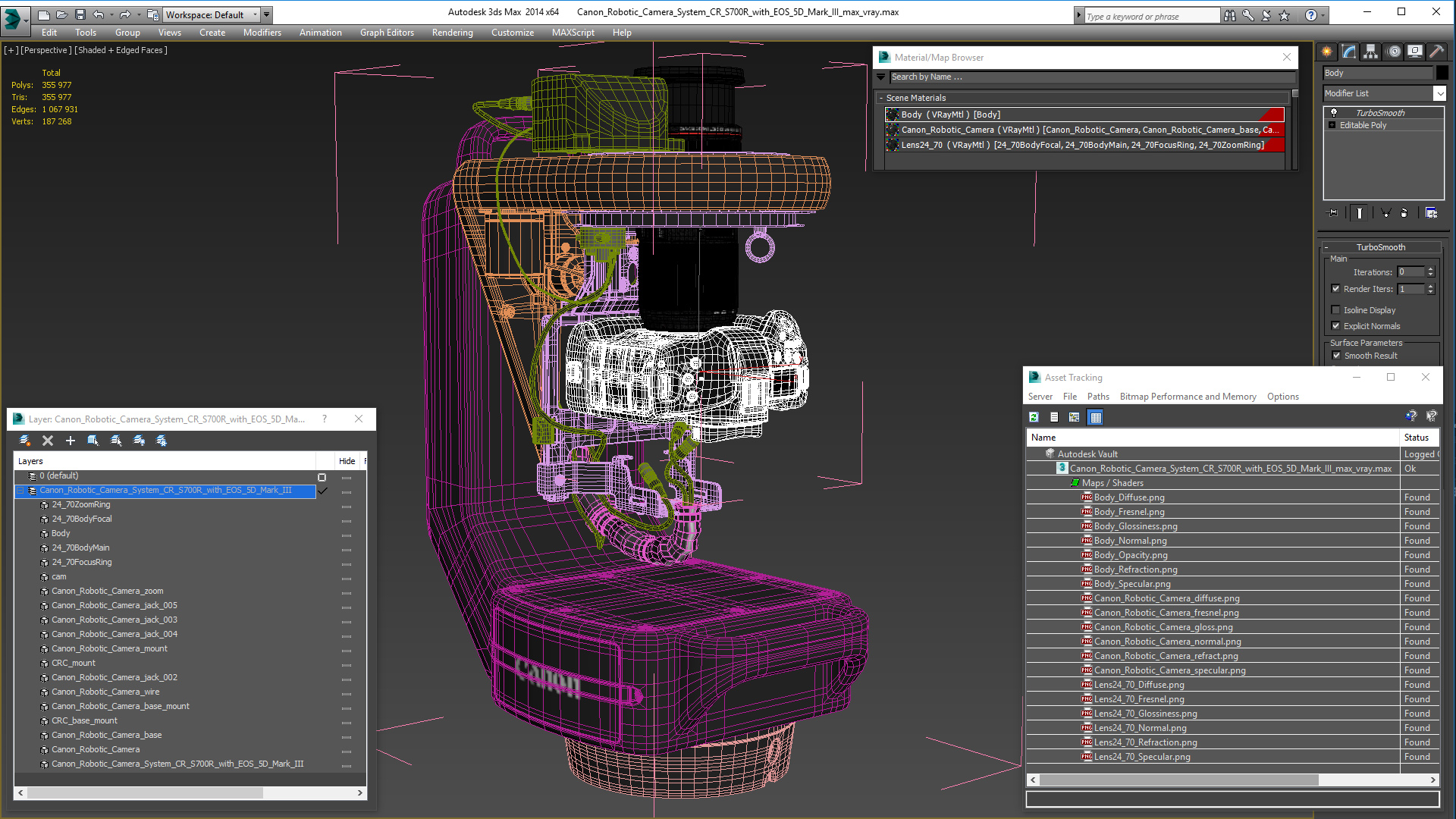This screenshot has height=819, width=1456.
Task: Select the Body VRayMtl material entry
Action: point(1084,115)
